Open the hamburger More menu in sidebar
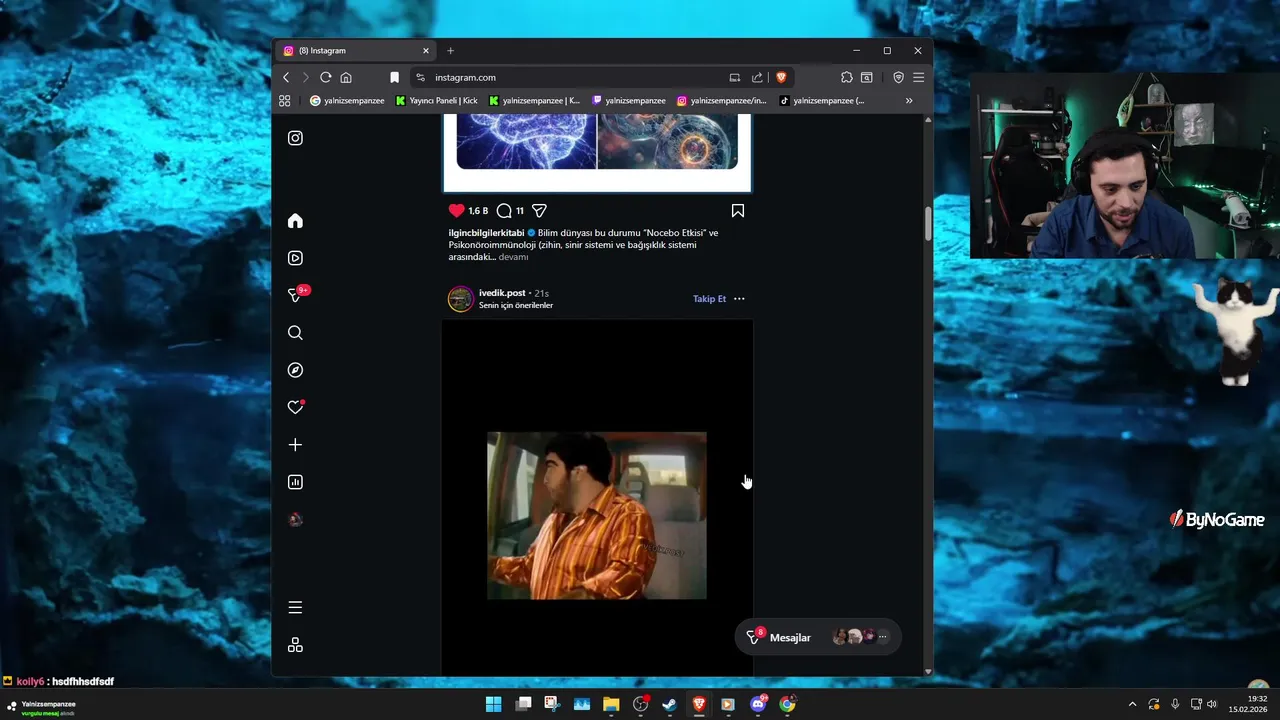 pos(295,608)
